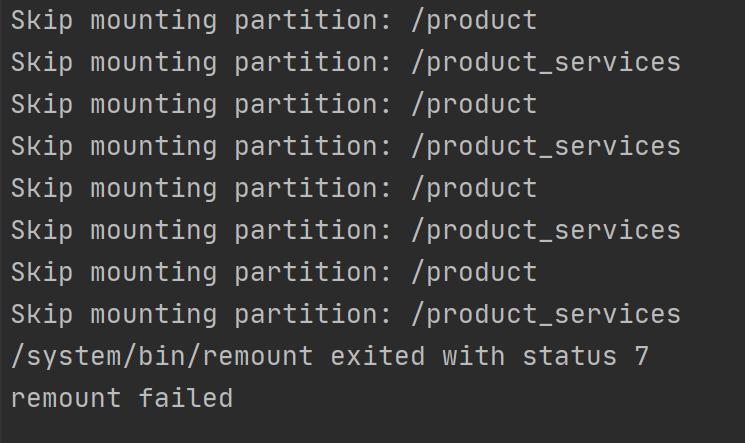This screenshot has width=745, height=443.
Task: Click the third "/product" path in the output
Action: point(474,188)
